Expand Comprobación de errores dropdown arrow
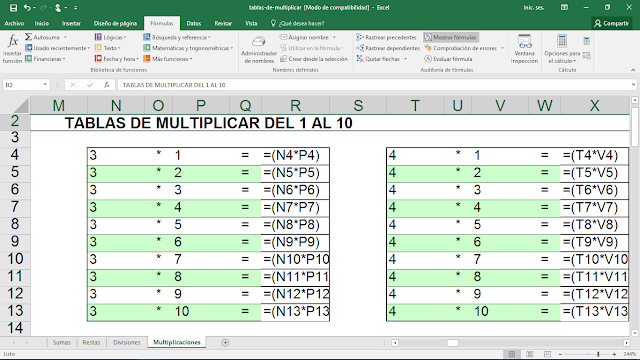This screenshot has width=640, height=360. (x=502, y=48)
